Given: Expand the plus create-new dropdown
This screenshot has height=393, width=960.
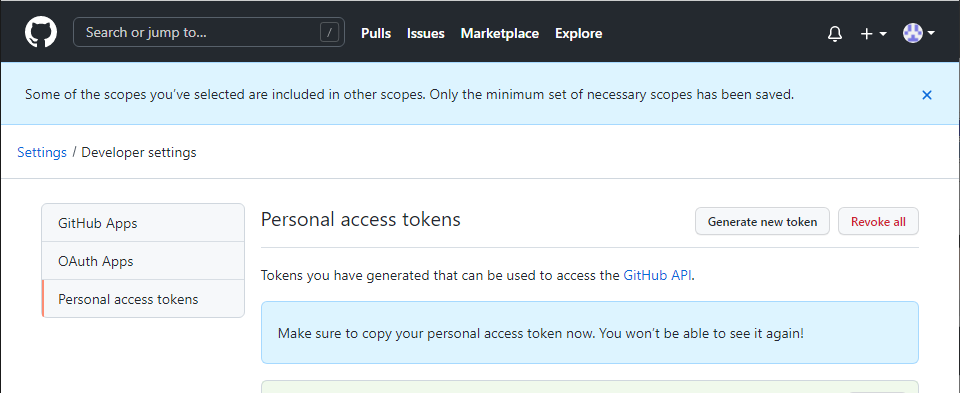Looking at the screenshot, I should coord(874,34).
